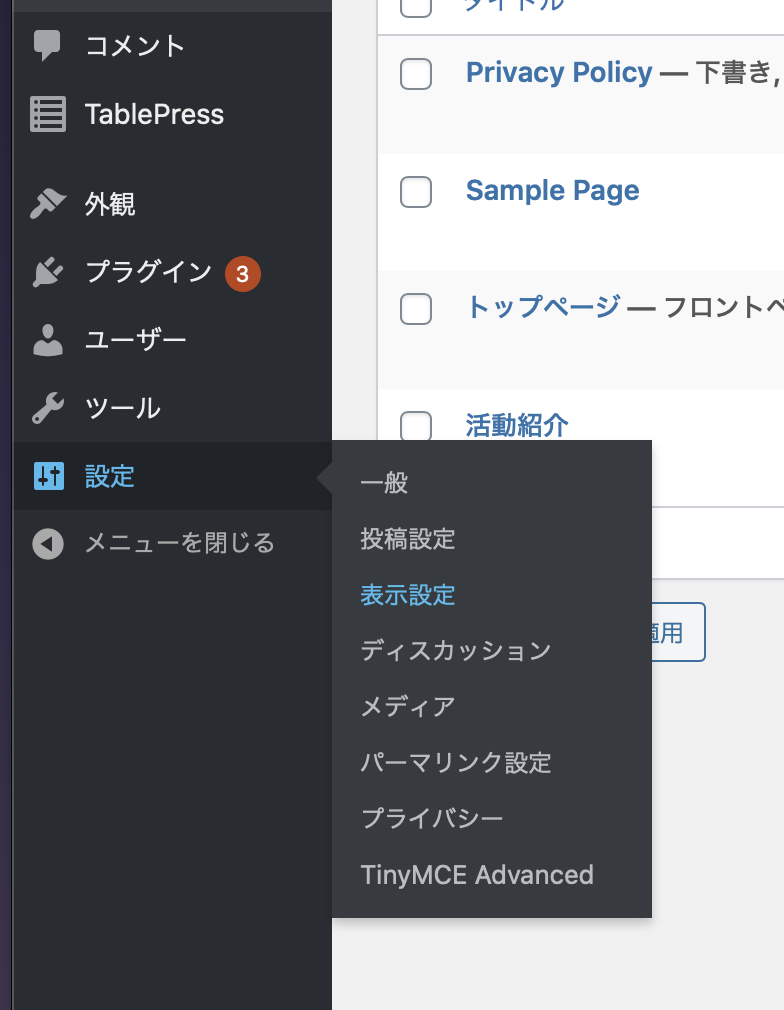Click the collapse menu arrow icon
Viewport: 784px width, 1010px height.
tap(48, 544)
